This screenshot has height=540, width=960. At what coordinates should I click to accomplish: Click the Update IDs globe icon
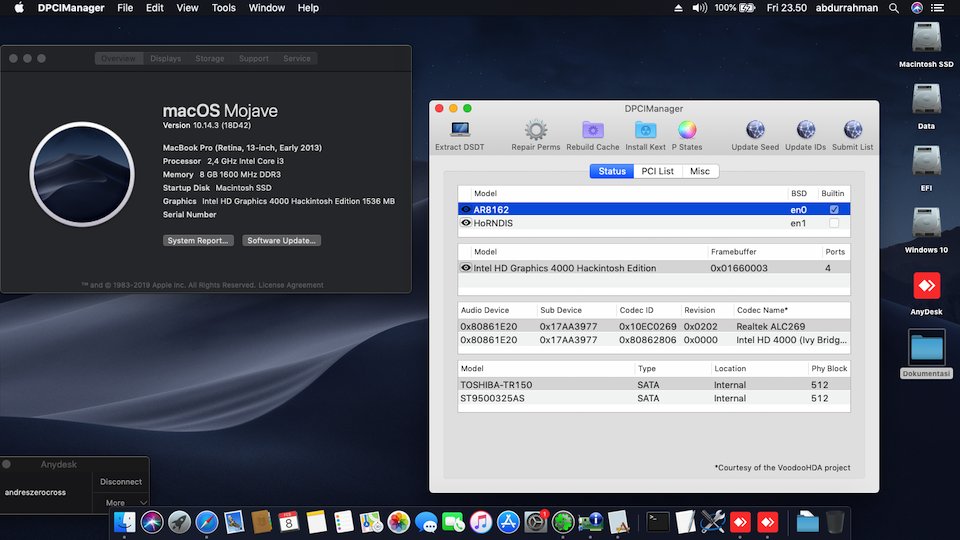point(806,130)
